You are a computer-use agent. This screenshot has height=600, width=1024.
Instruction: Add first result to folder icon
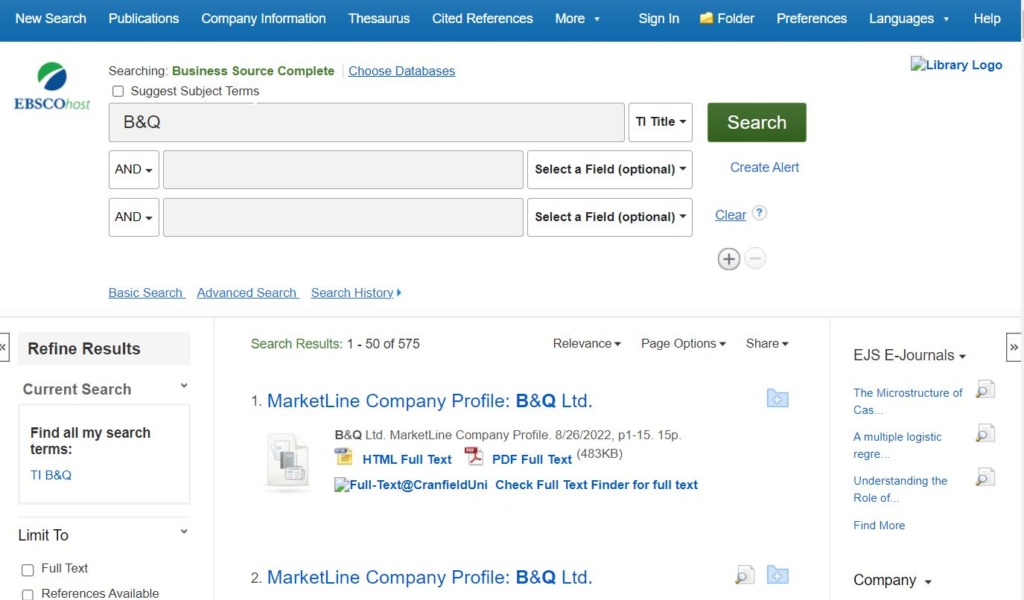pos(777,399)
